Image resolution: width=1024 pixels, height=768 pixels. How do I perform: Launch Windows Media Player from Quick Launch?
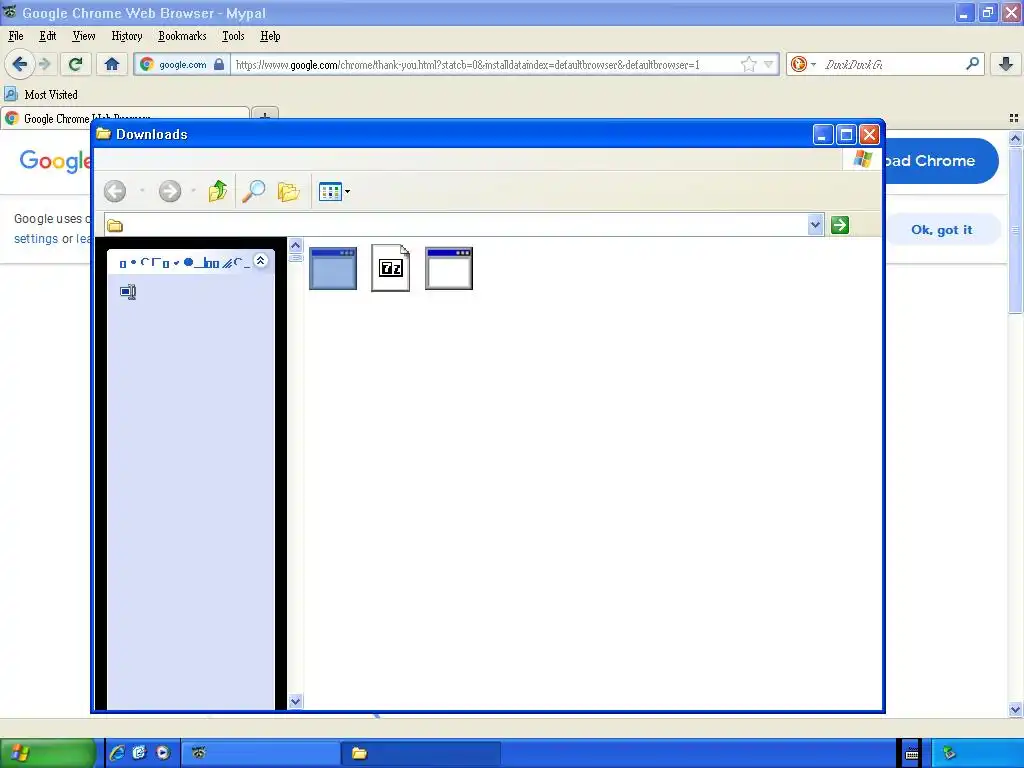pyautogui.click(x=163, y=753)
